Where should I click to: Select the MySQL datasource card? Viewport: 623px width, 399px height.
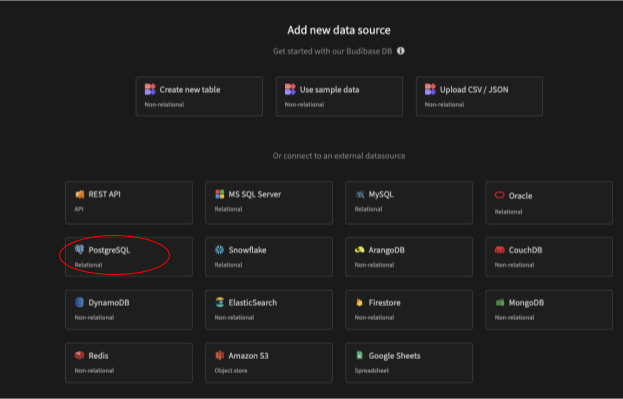pos(409,203)
